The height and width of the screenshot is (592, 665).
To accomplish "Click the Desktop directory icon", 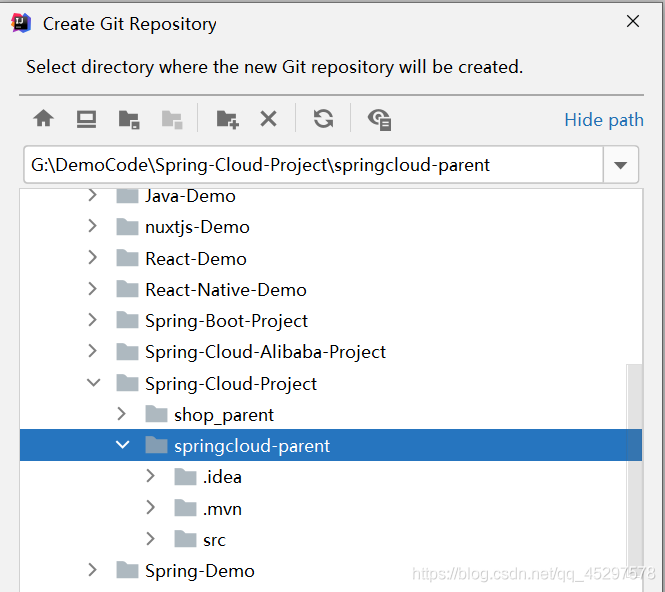I will [86, 119].
